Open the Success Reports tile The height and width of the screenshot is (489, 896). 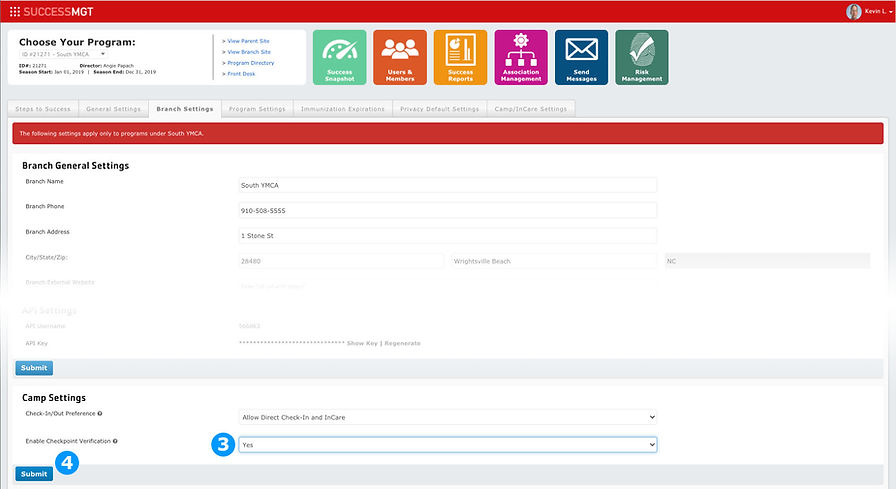[461, 58]
